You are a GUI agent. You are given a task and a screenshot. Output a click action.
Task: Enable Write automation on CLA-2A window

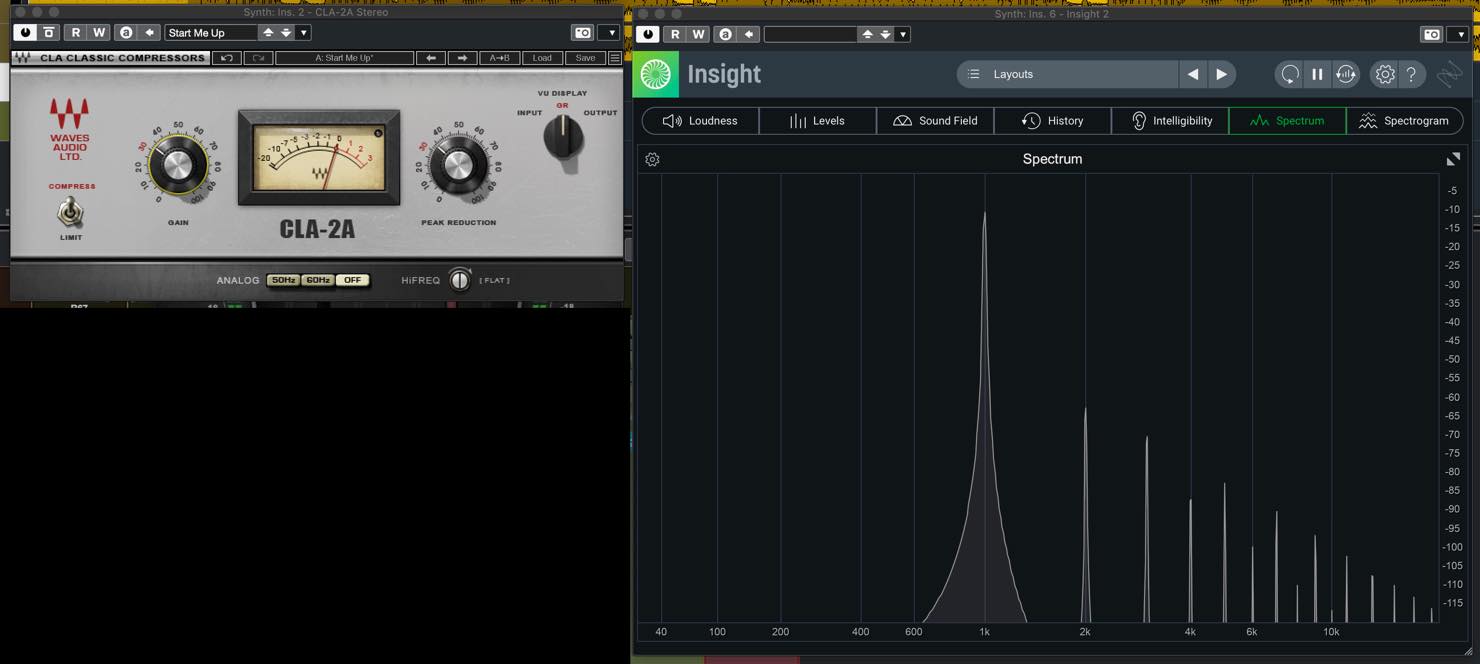[99, 33]
